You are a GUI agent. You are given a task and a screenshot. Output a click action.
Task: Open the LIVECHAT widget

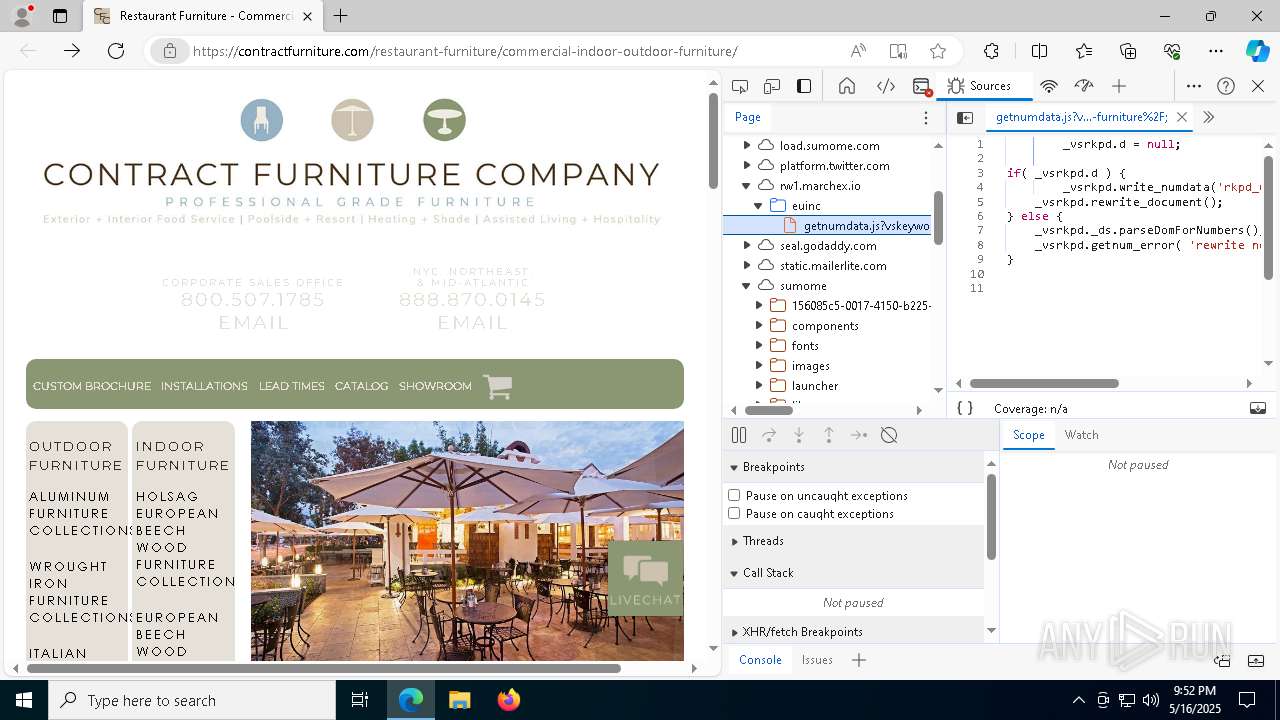point(645,578)
